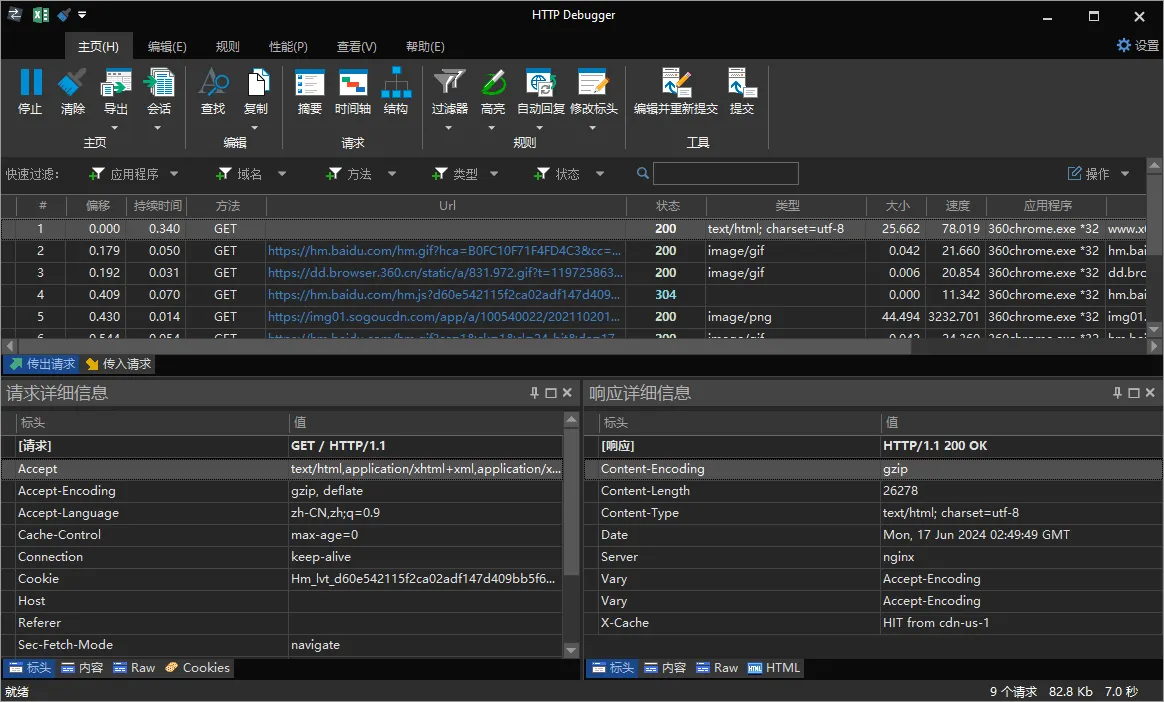Open request panel Raw tab
1164x702 pixels.
point(134,668)
